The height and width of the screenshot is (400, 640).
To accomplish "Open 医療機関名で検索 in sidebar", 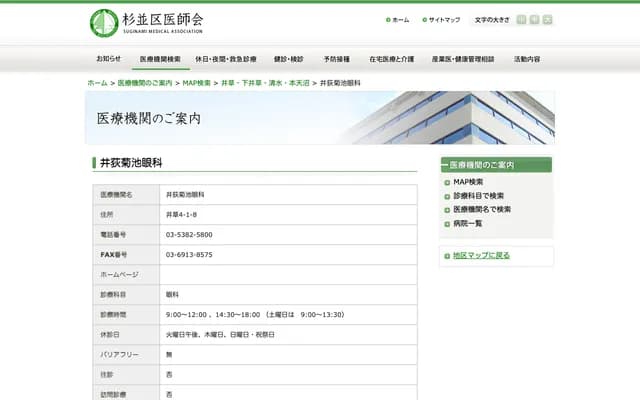I will pyautogui.click(x=482, y=209).
